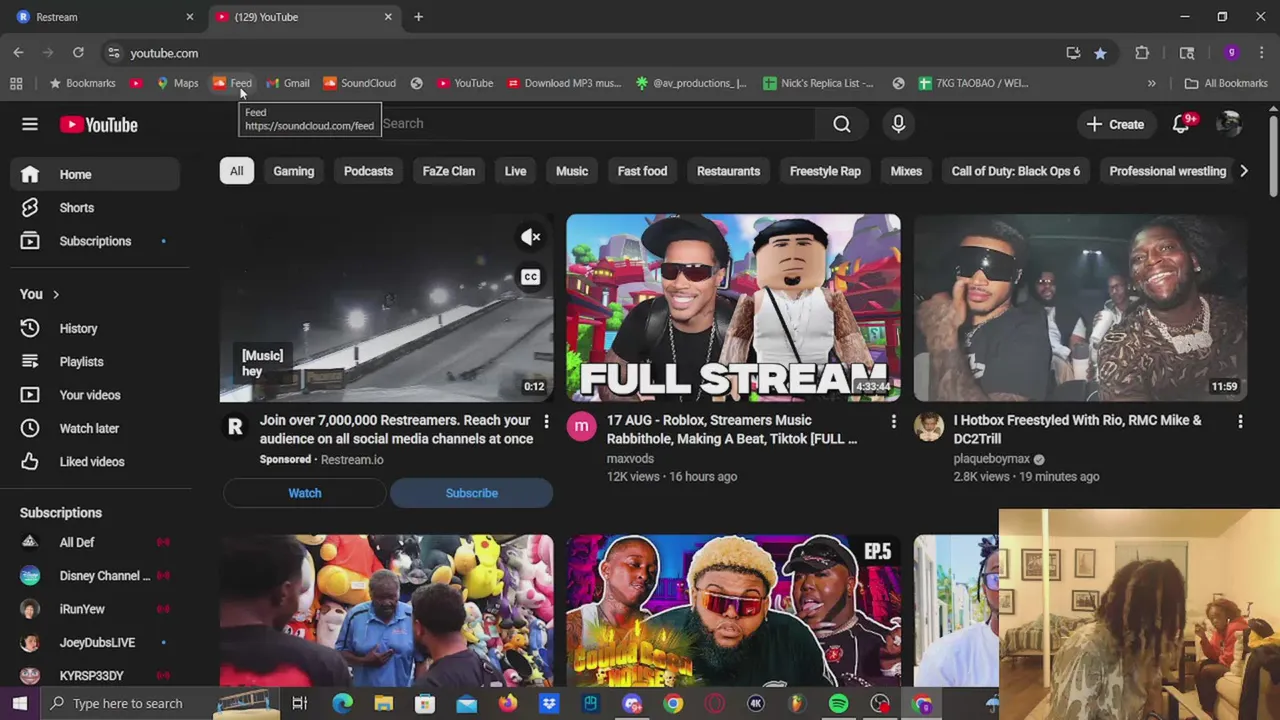
Task: Open Subscriptions in the sidebar
Action: 96,241
